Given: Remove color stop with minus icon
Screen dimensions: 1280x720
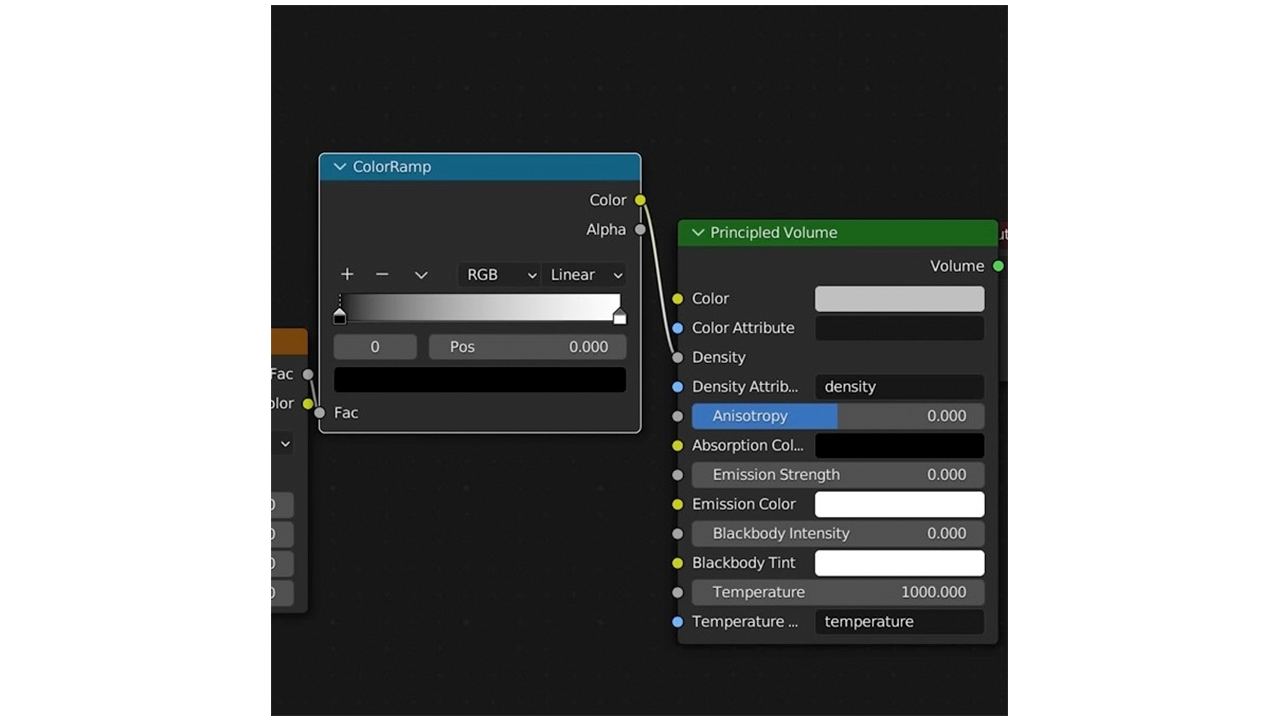Looking at the screenshot, I should tap(382, 274).
